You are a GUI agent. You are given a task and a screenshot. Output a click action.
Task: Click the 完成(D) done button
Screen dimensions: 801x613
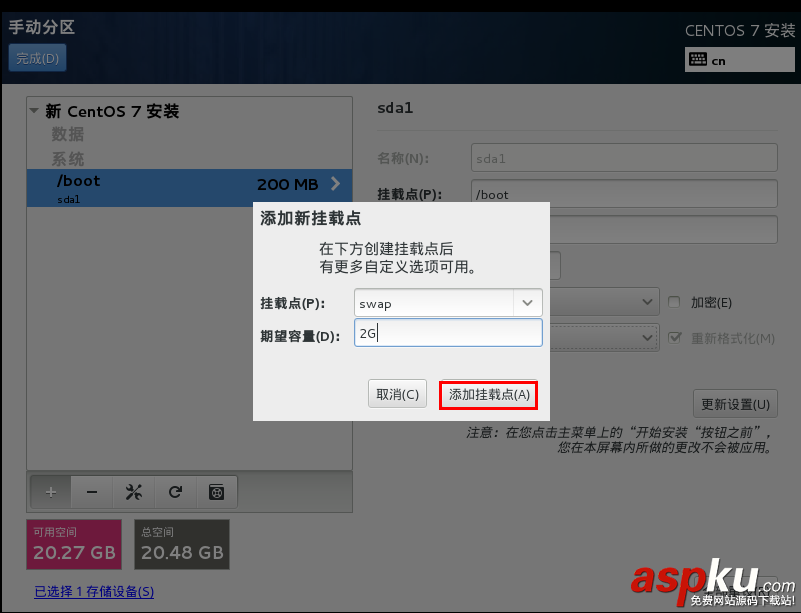37,58
